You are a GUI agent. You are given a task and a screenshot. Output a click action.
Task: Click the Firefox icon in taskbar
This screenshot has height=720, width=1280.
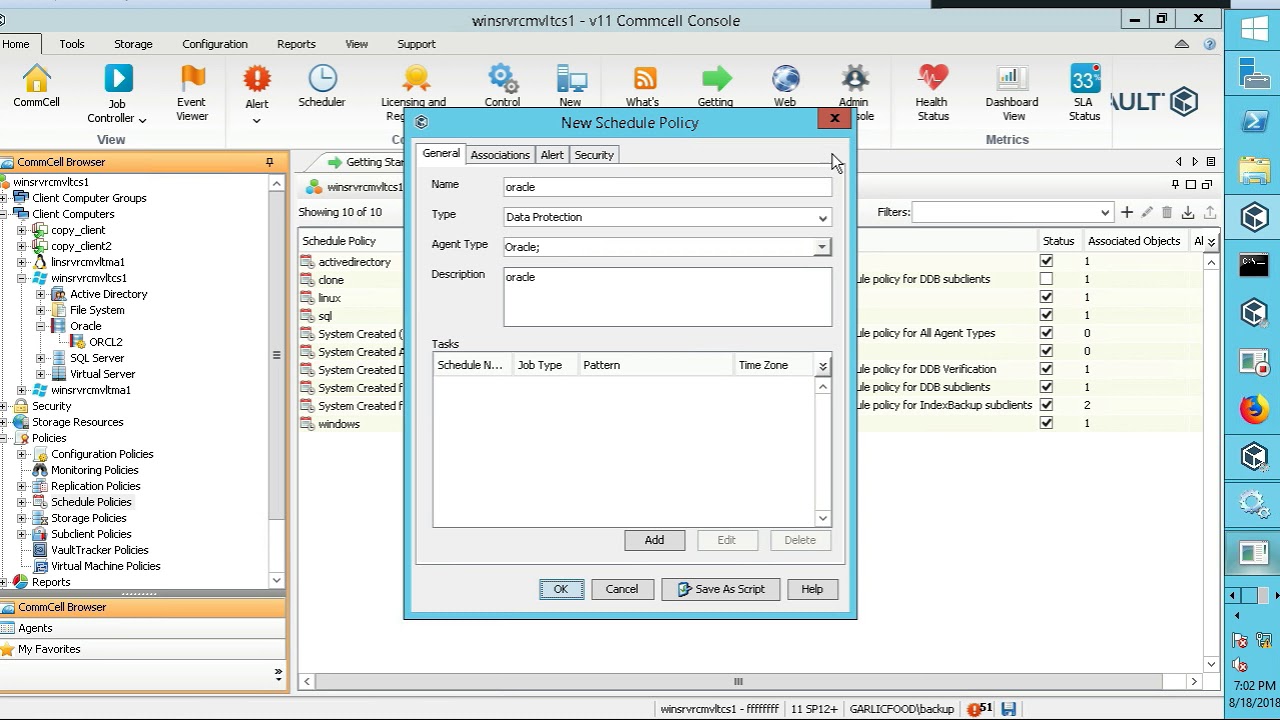pos(1254,409)
